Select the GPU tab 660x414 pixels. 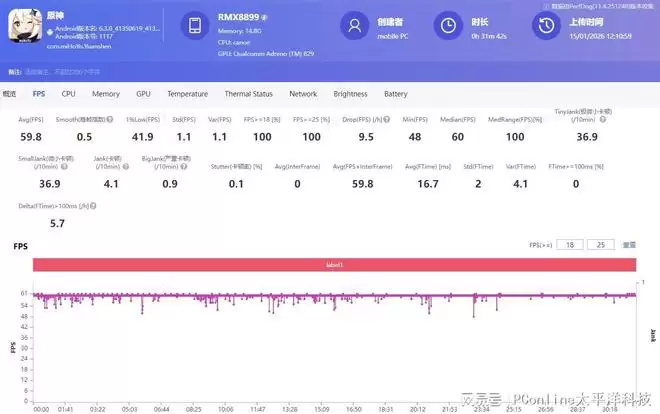click(x=143, y=94)
